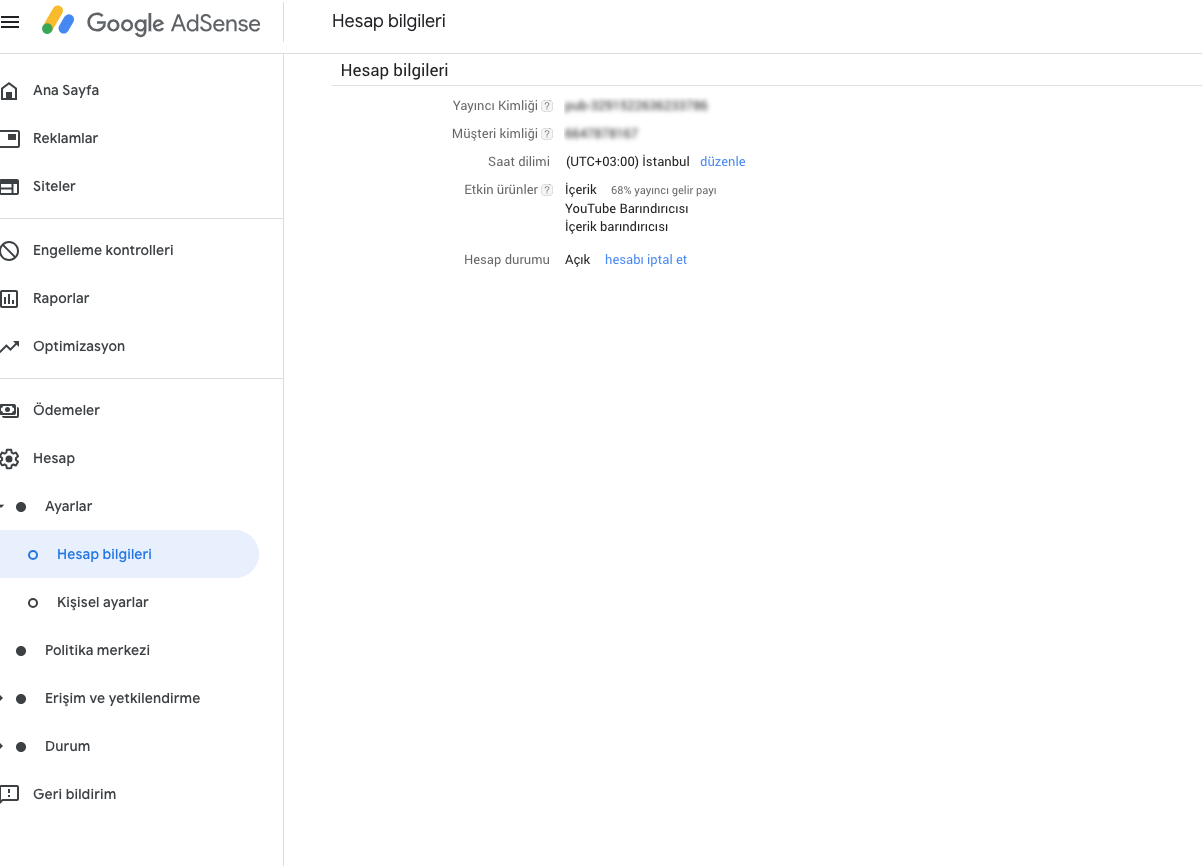1202x866 pixels.
Task: Click the Saat dilimi label
Action: point(519,162)
